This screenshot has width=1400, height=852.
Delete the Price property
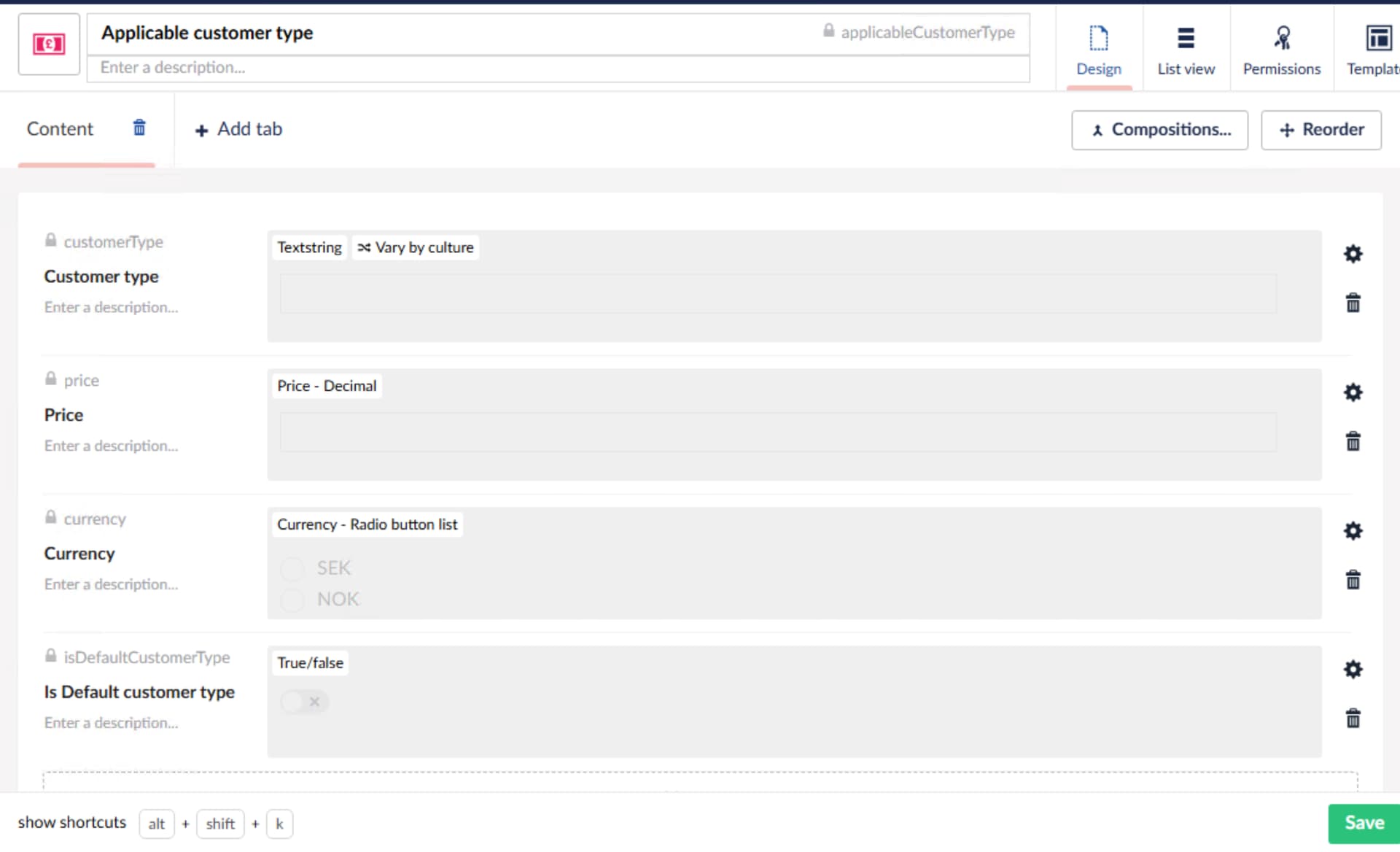1353,441
